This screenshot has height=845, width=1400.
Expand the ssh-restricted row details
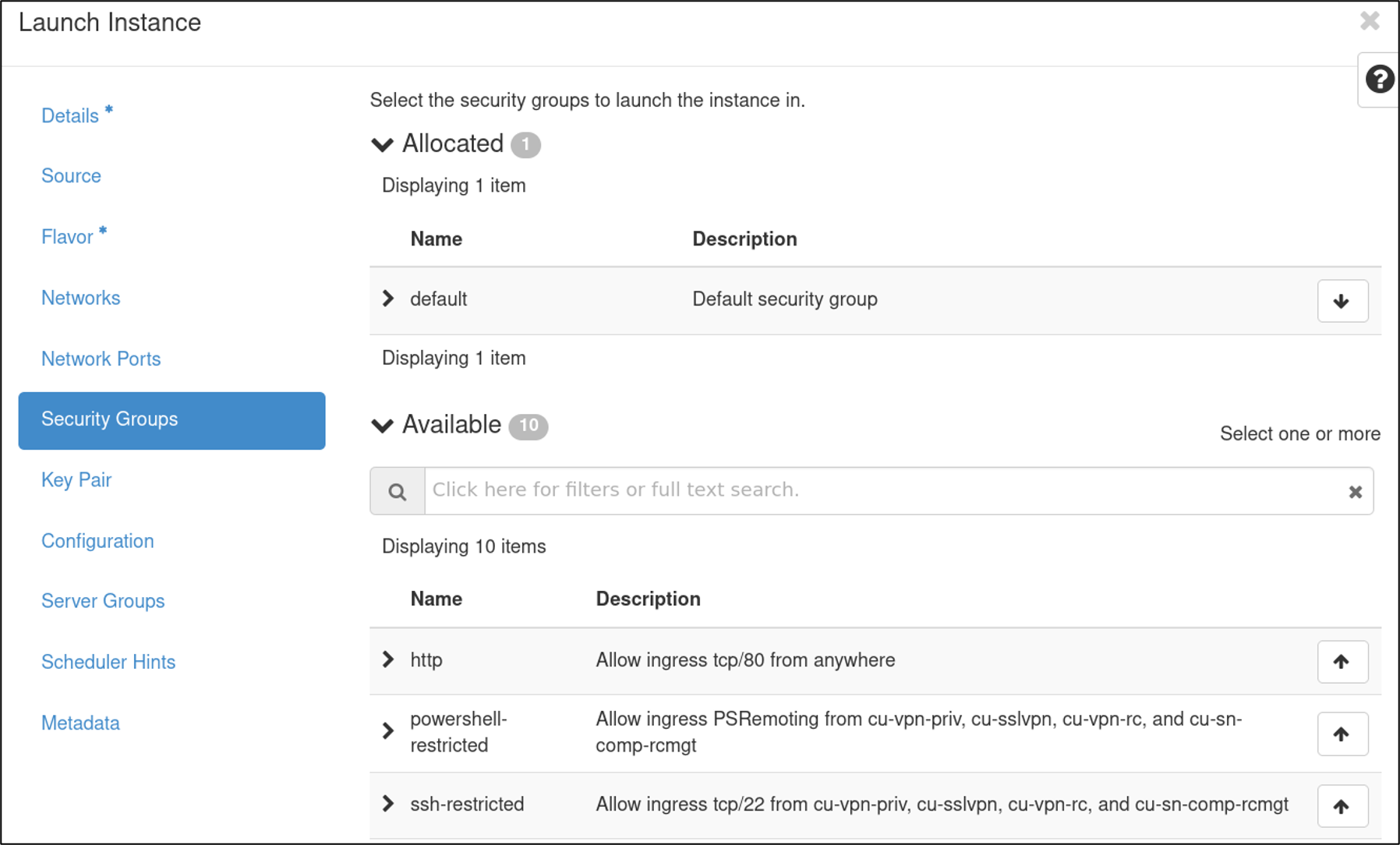387,804
